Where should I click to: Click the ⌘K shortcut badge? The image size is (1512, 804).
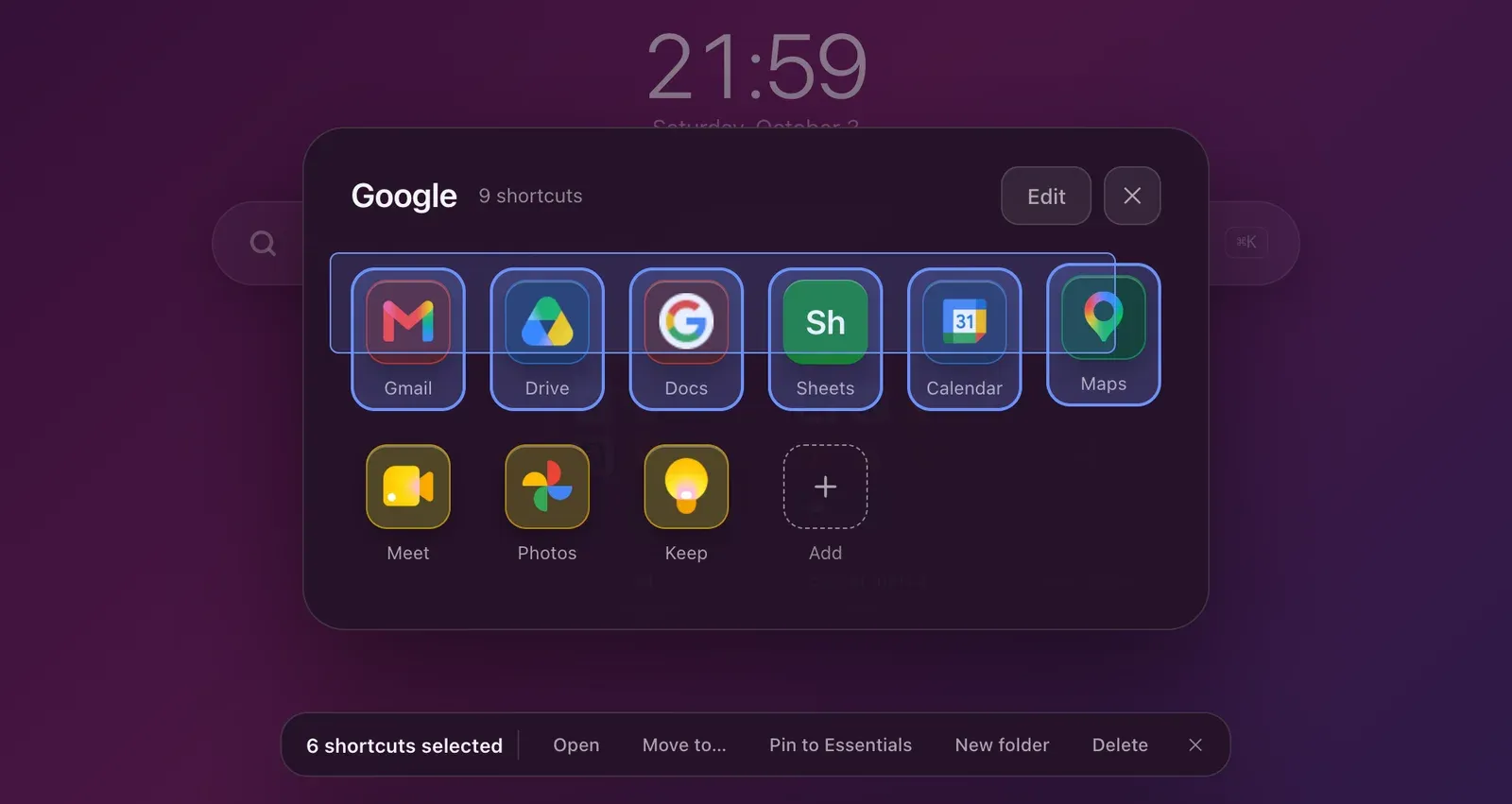pos(1246,242)
